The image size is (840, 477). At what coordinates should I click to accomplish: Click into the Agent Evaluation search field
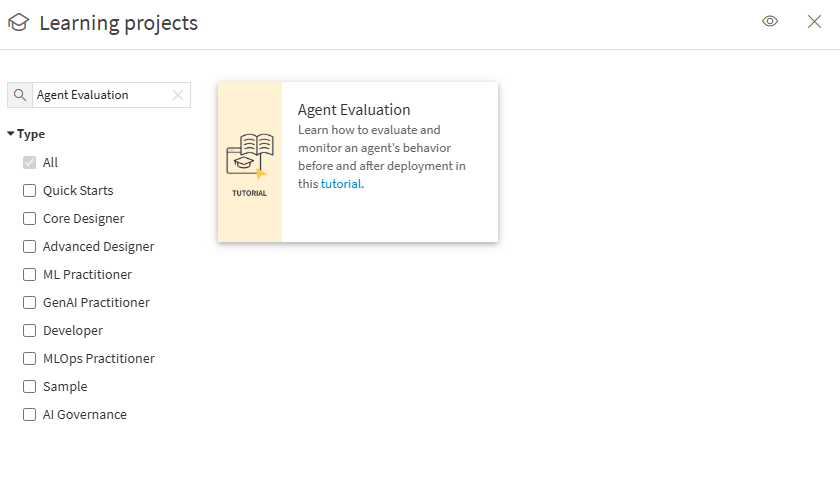click(x=100, y=95)
